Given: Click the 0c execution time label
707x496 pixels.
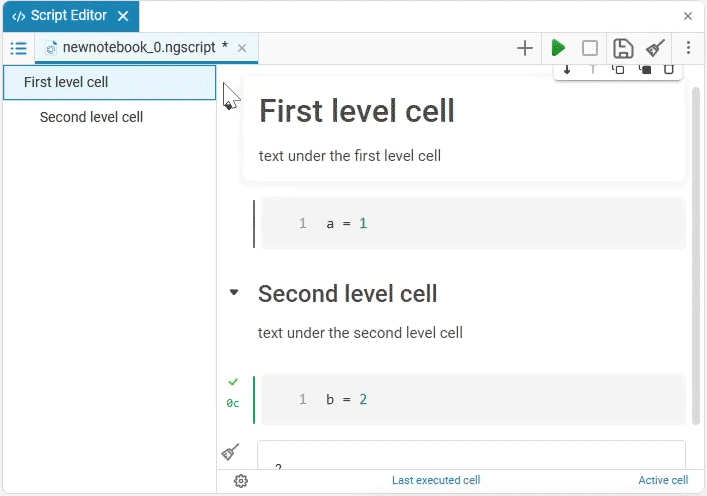Looking at the screenshot, I should 233,403.
